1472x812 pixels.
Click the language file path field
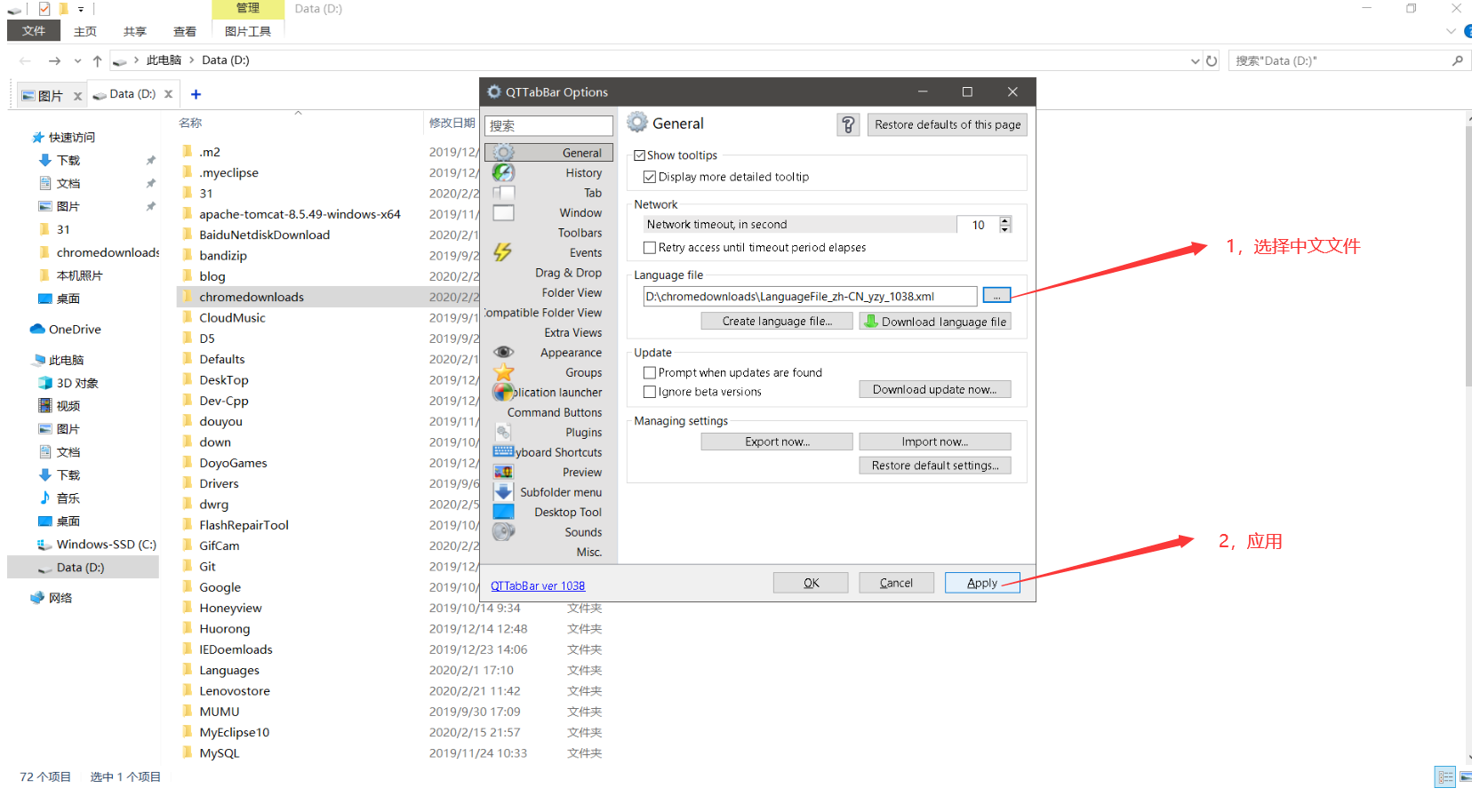810,296
